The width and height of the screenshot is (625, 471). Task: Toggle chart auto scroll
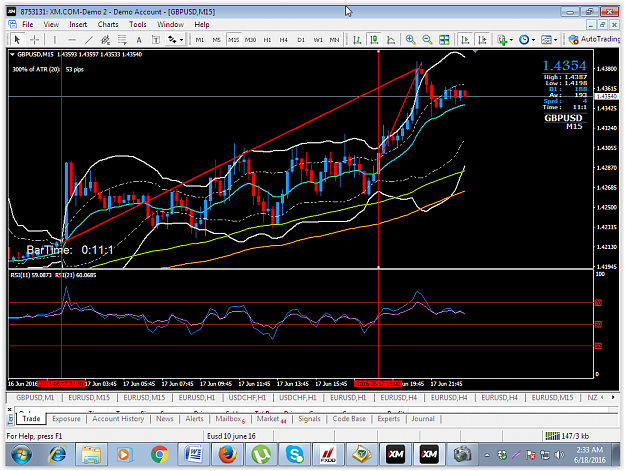465,39
